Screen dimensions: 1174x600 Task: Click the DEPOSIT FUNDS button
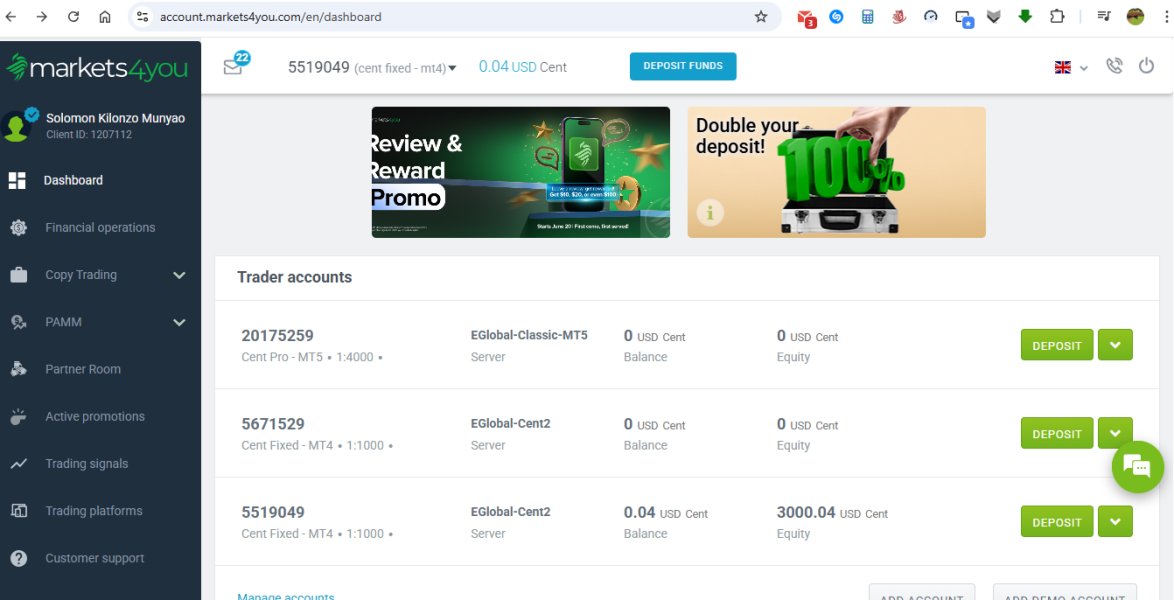(x=683, y=66)
